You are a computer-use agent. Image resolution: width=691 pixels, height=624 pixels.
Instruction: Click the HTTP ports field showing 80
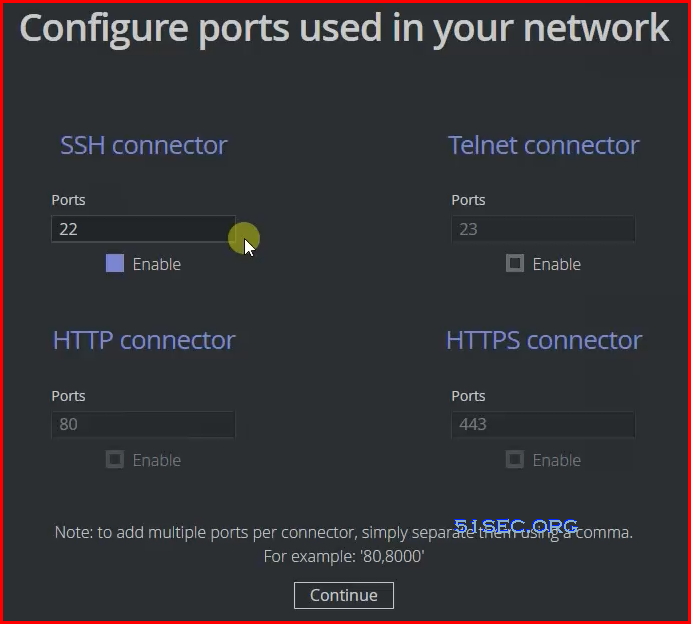[x=143, y=424]
